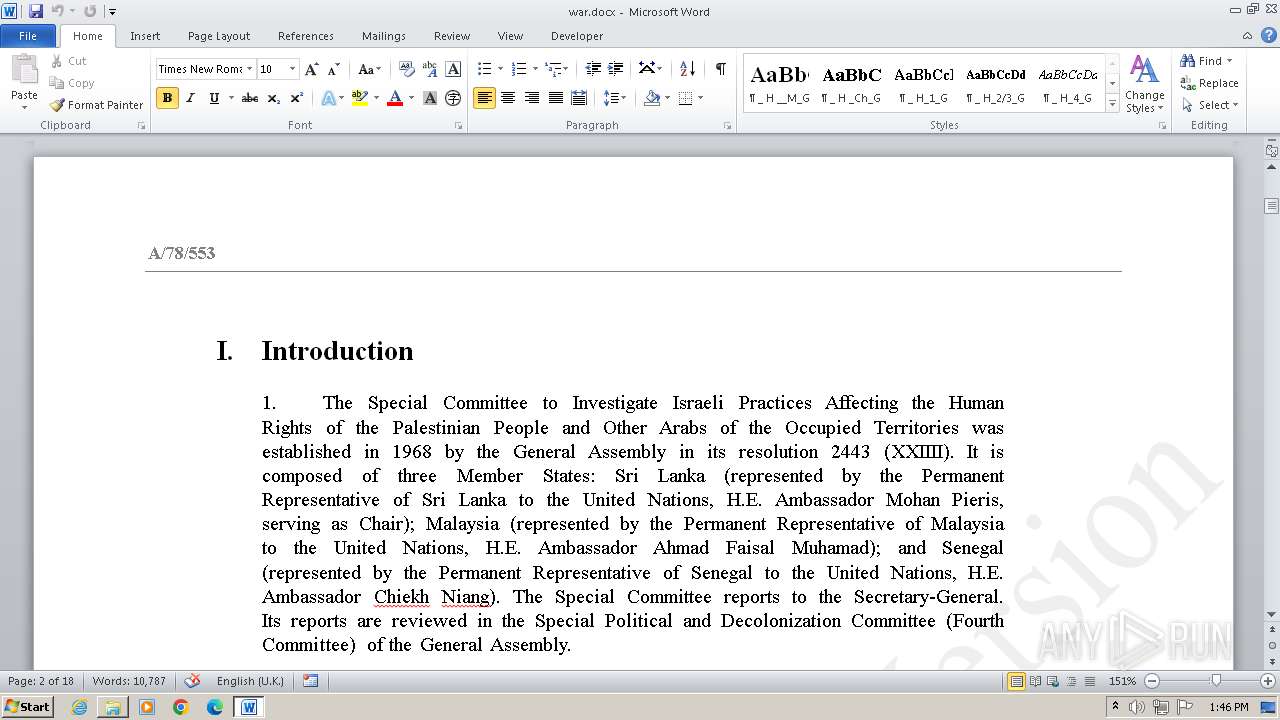The width and height of the screenshot is (1280, 720).
Task: Click the Replace button in Editing group
Action: click(x=1210, y=83)
